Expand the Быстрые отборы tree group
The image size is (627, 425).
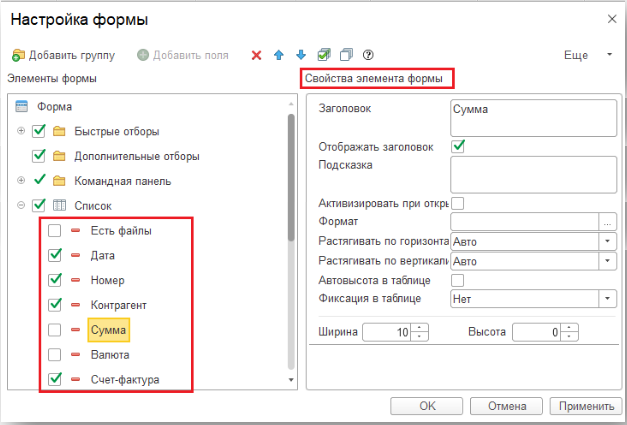(21, 131)
